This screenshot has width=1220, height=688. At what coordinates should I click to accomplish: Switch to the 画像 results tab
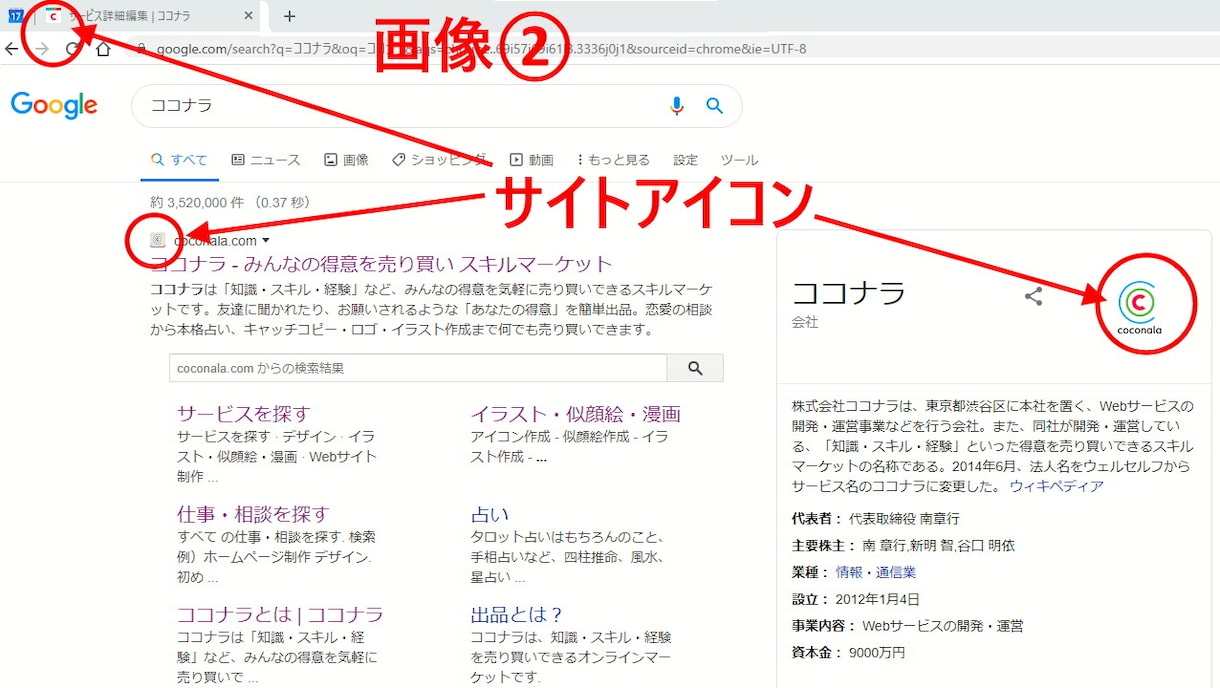tap(346, 160)
